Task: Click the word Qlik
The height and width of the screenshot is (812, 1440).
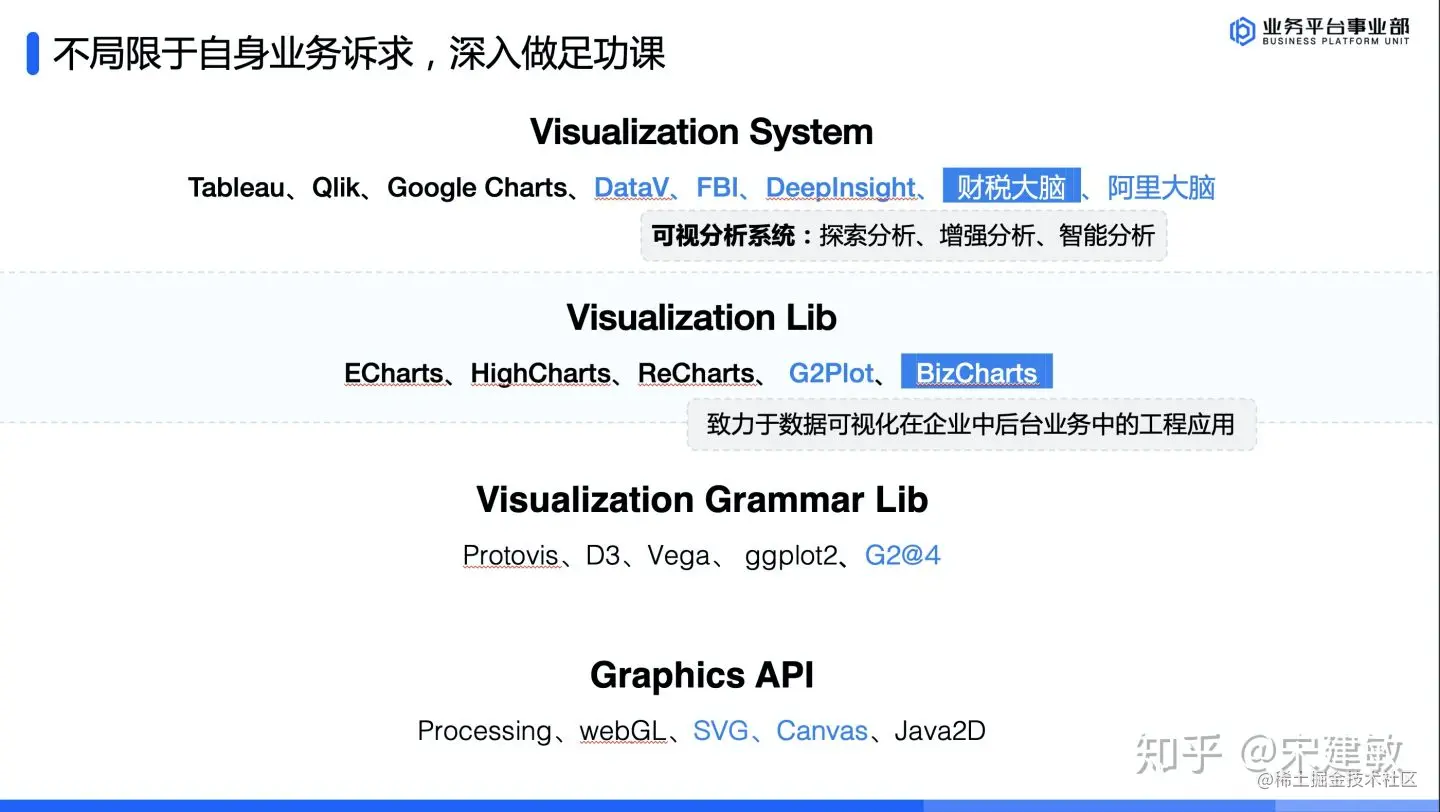Action: [335, 187]
